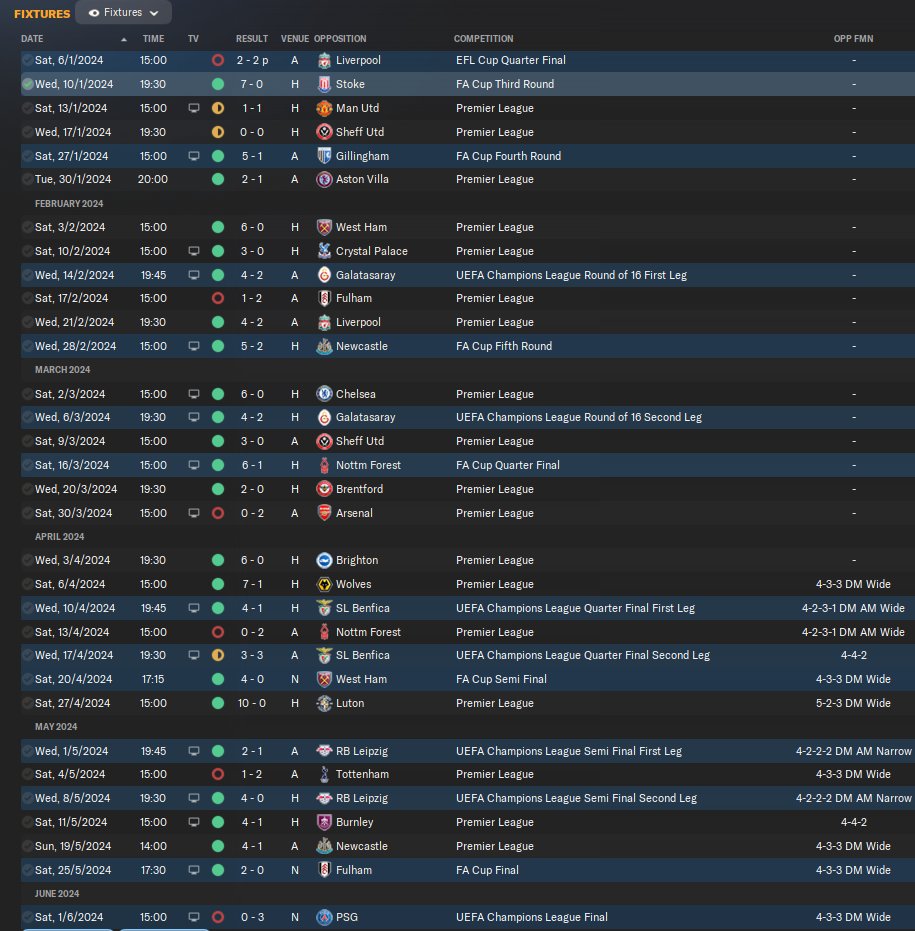Click the Luton club badge
The image size is (915, 931).
pos(324,703)
